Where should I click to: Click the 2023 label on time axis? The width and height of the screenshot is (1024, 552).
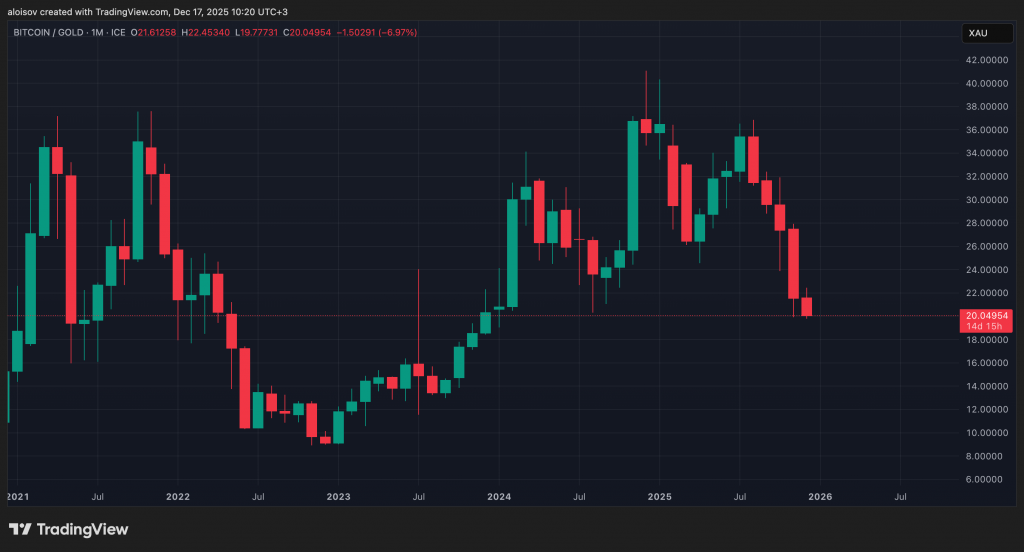point(338,496)
